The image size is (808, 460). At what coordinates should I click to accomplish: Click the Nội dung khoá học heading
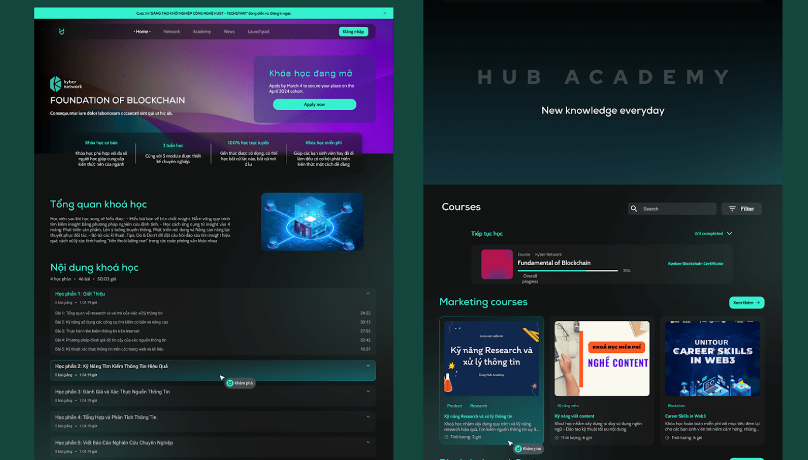tap(94, 267)
